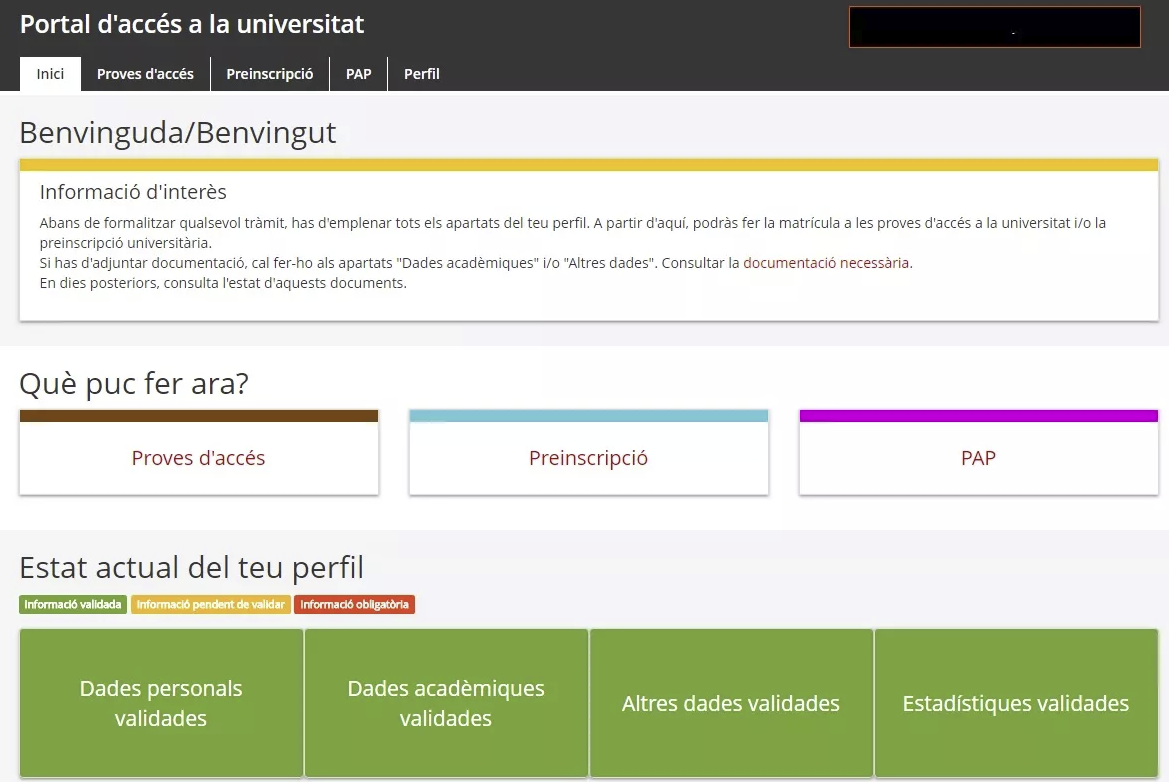Choose the PAP card with purple bar

[x=978, y=458]
